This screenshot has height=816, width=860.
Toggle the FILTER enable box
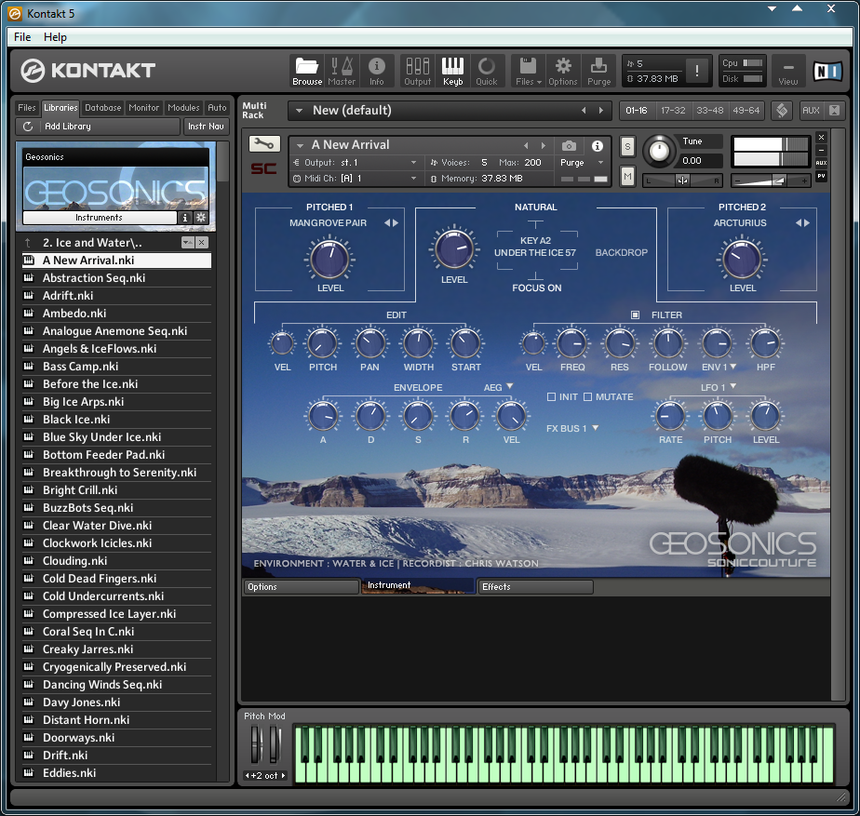[x=635, y=315]
